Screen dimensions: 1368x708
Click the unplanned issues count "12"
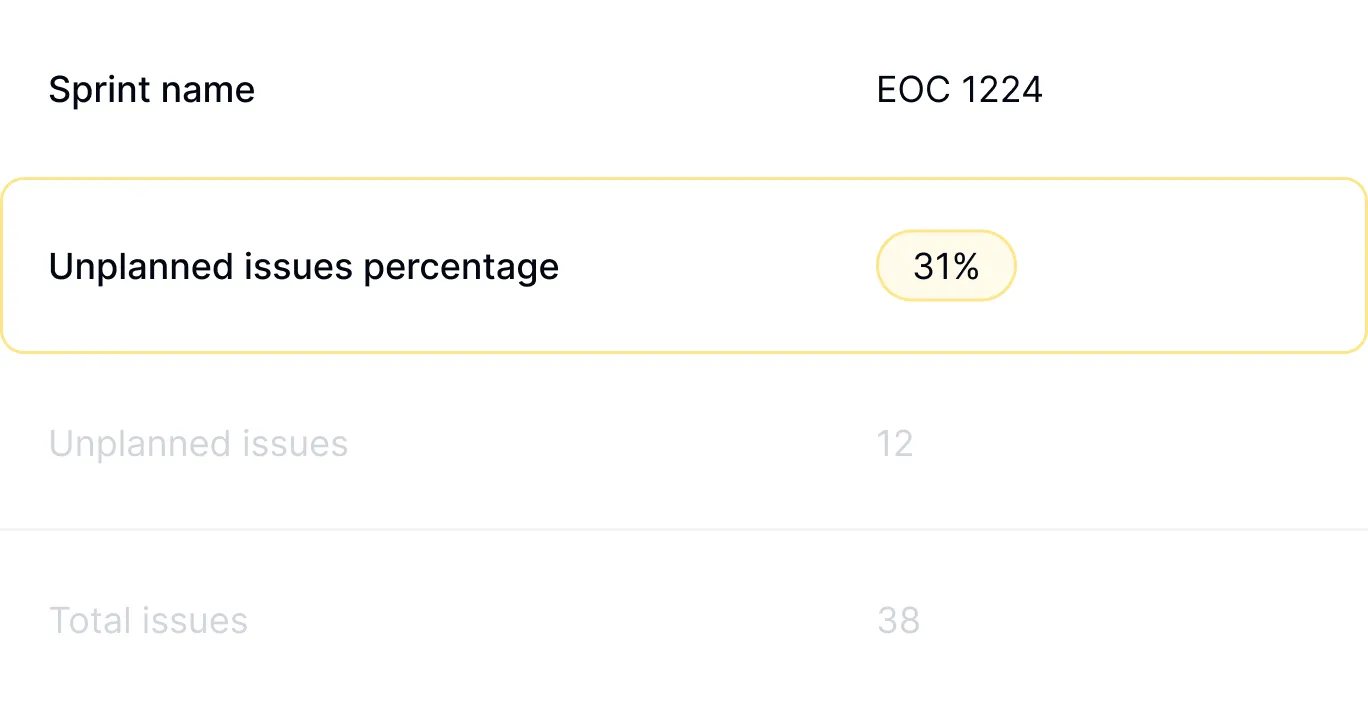[x=895, y=444]
